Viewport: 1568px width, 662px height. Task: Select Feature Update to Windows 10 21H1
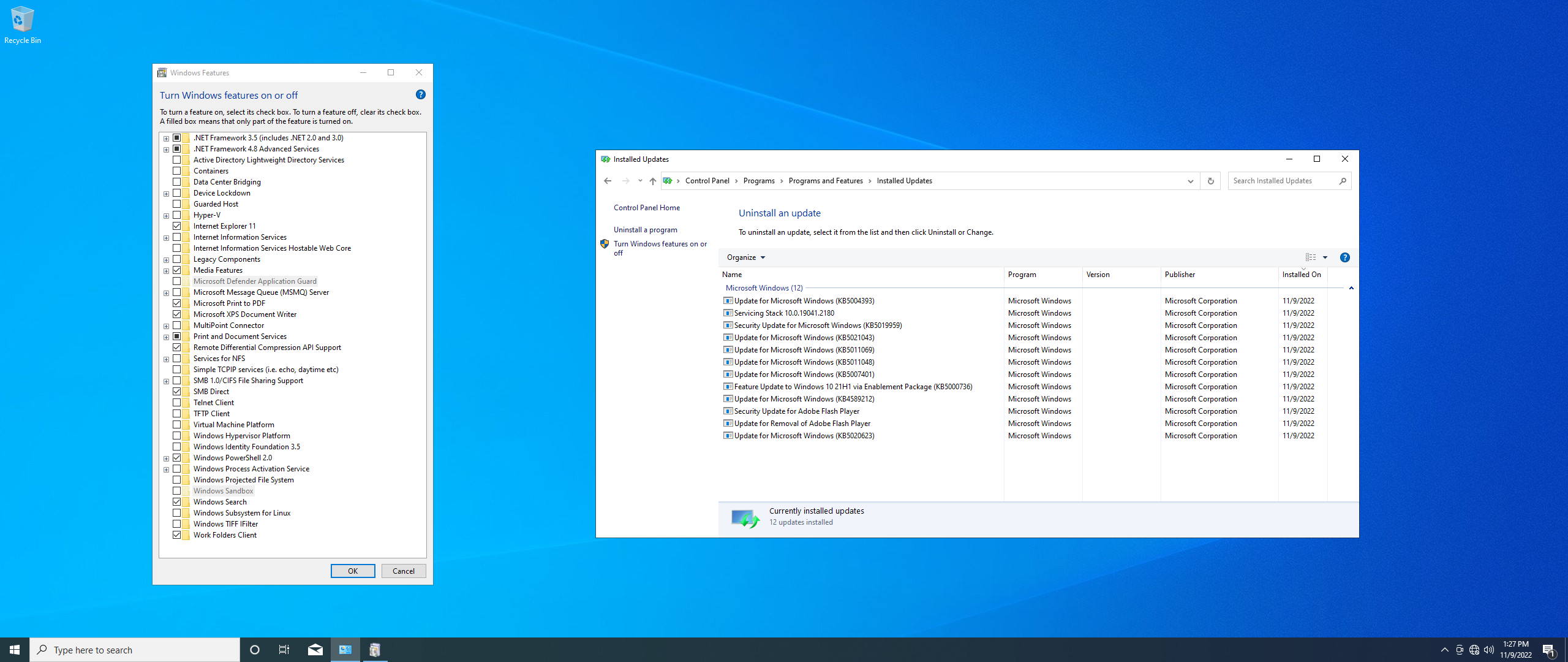[853, 387]
